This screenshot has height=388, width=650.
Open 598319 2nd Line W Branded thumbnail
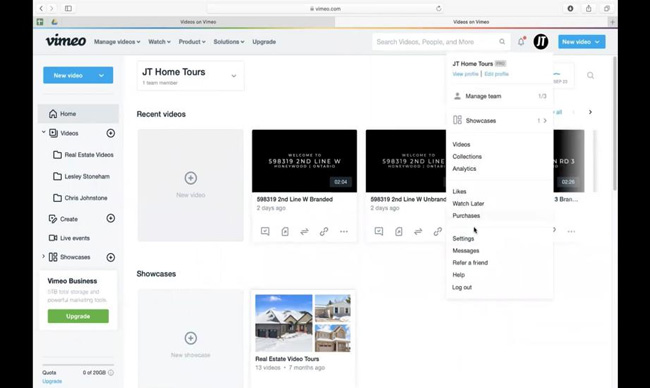(x=304, y=161)
